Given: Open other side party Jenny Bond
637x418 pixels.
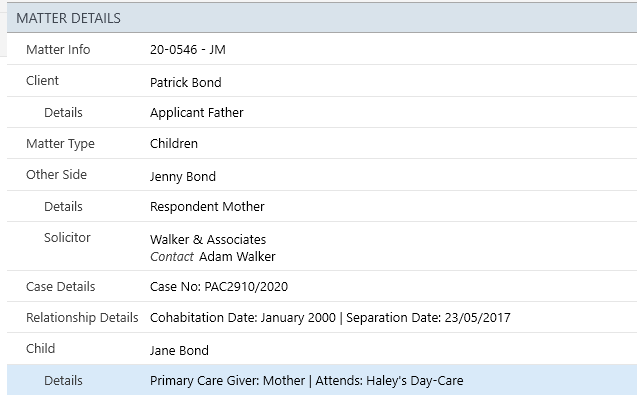Looking at the screenshot, I should (183, 177).
